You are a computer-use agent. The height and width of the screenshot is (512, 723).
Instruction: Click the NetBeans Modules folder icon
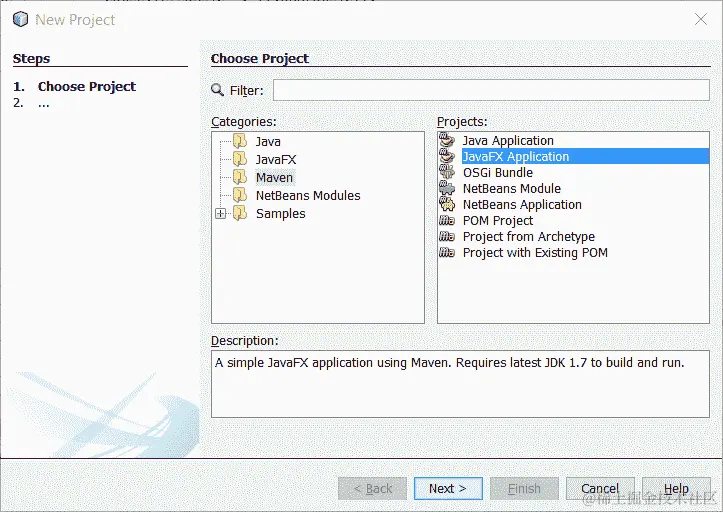[x=240, y=195]
